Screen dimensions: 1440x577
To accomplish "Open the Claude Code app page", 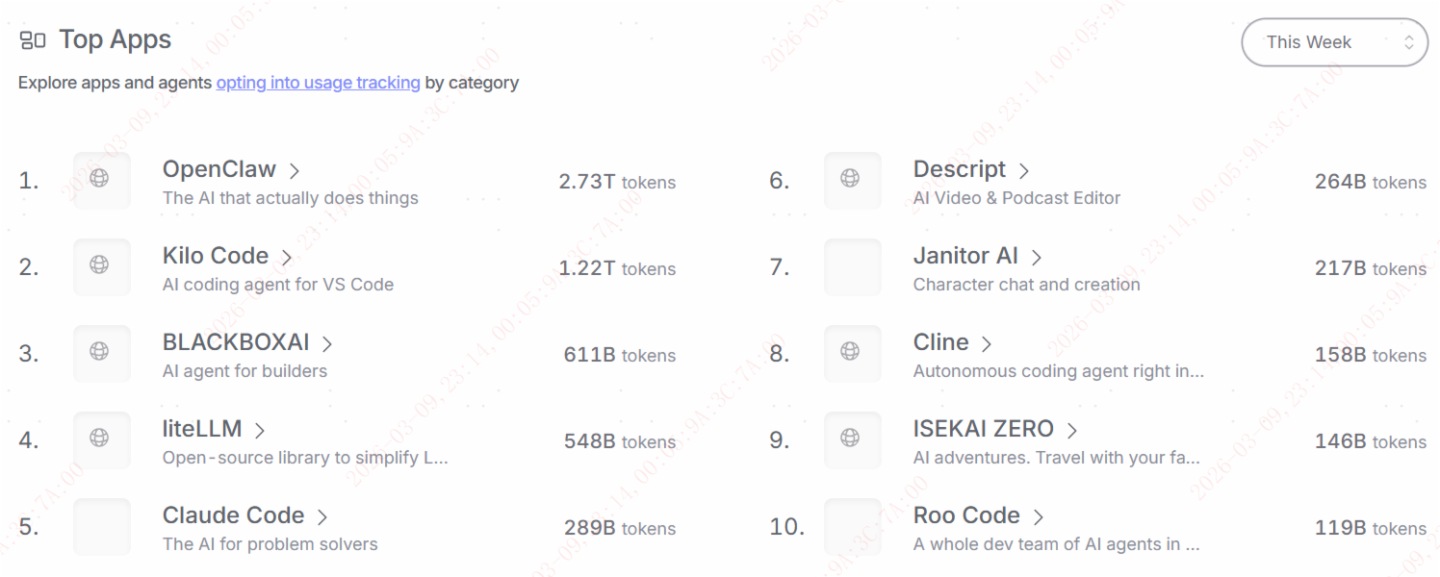I will 233,516.
